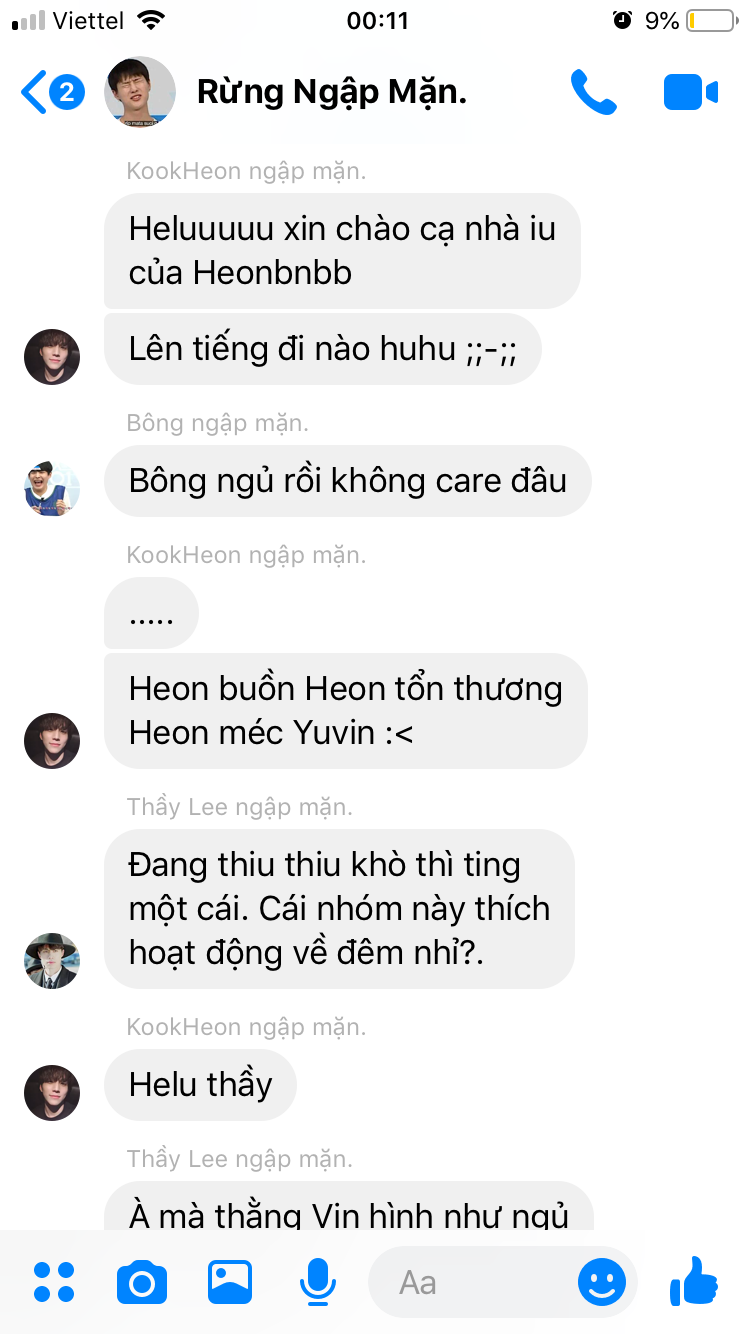
Task: Open the emoji smiley picker
Action: pyautogui.click(x=602, y=1282)
